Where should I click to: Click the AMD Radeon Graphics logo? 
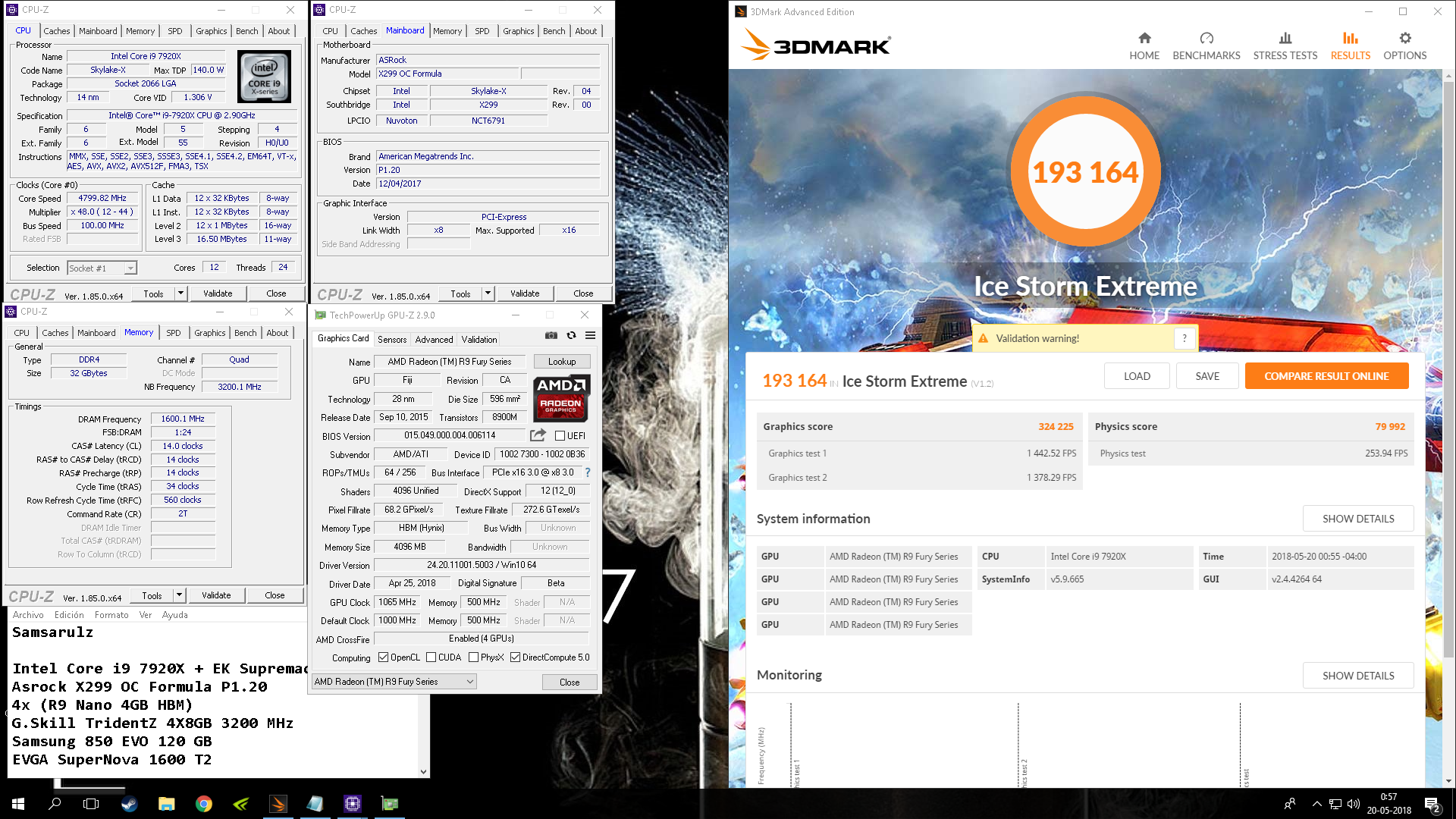(561, 397)
